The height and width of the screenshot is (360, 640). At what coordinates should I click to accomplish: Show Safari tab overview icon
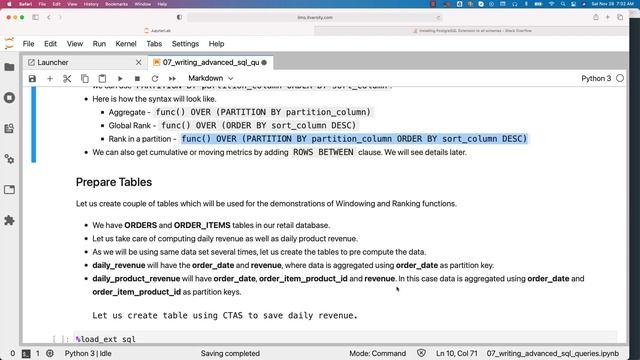[x=620, y=17]
